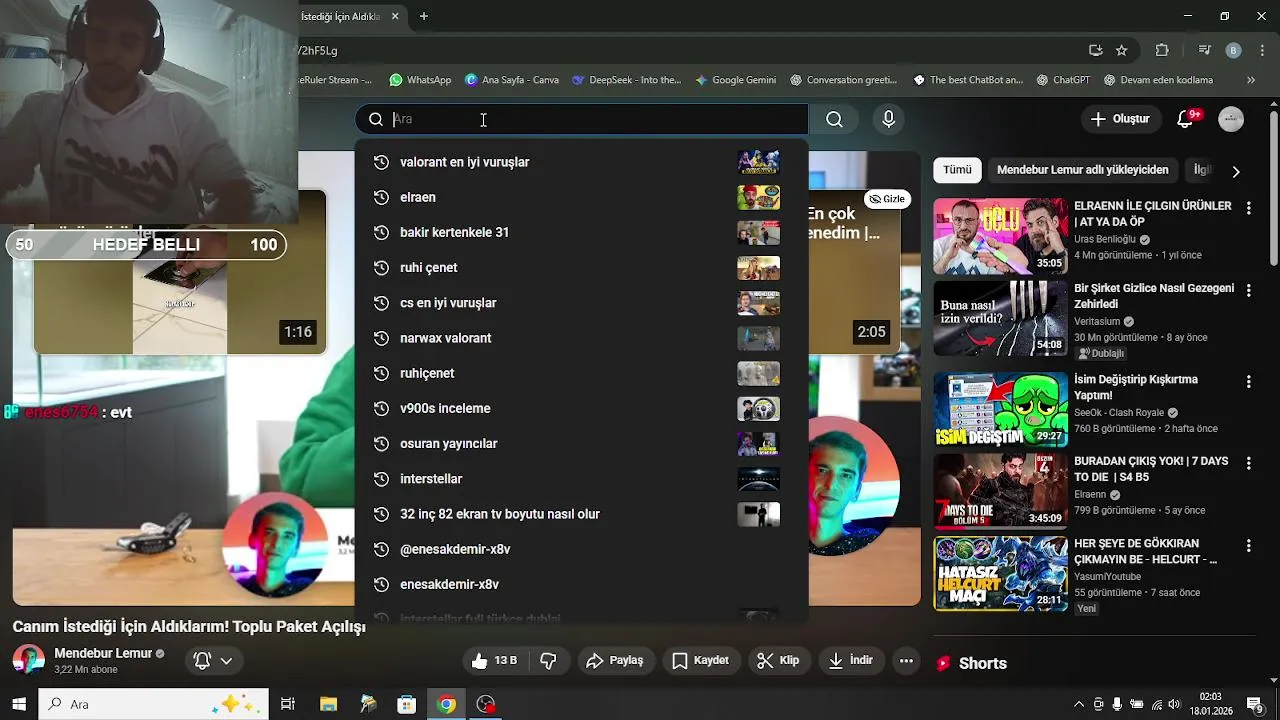Click the @enesakdemir-x8v suggestion
1280x720 pixels.
coord(581,549)
